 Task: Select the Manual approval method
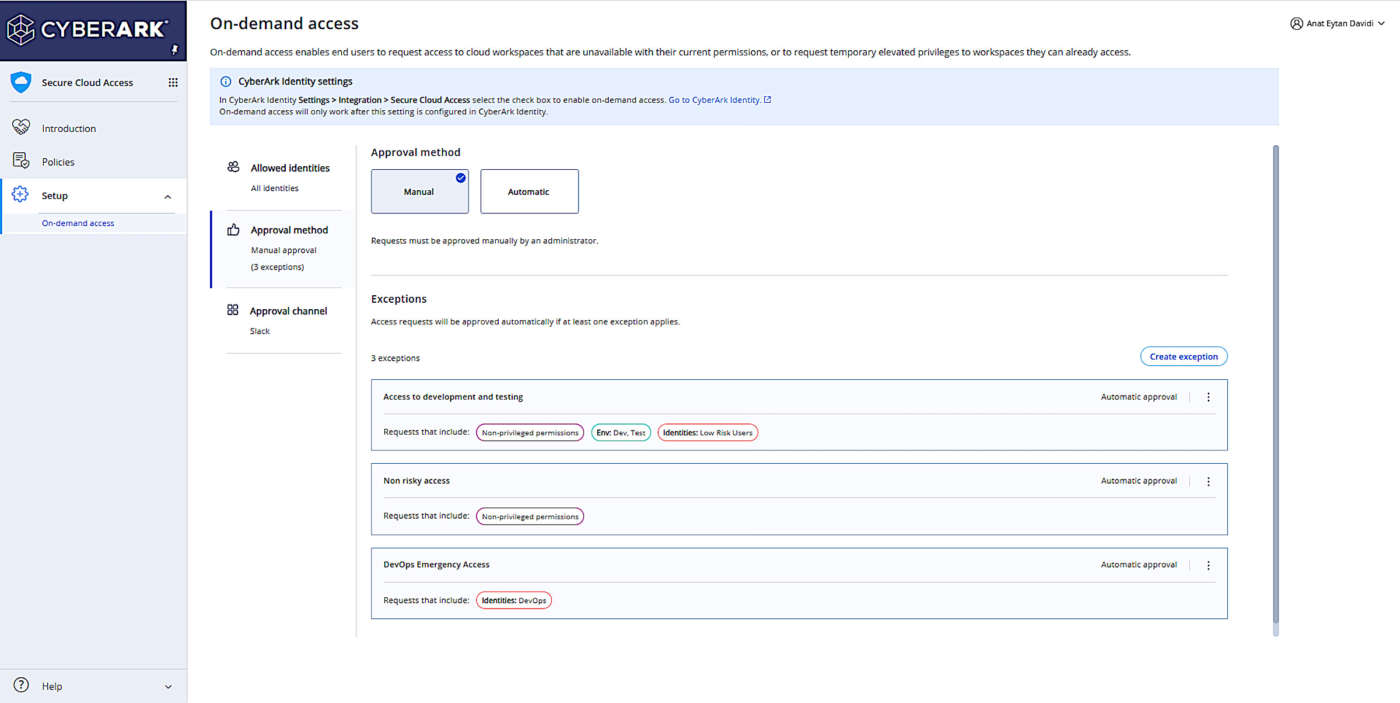point(419,191)
